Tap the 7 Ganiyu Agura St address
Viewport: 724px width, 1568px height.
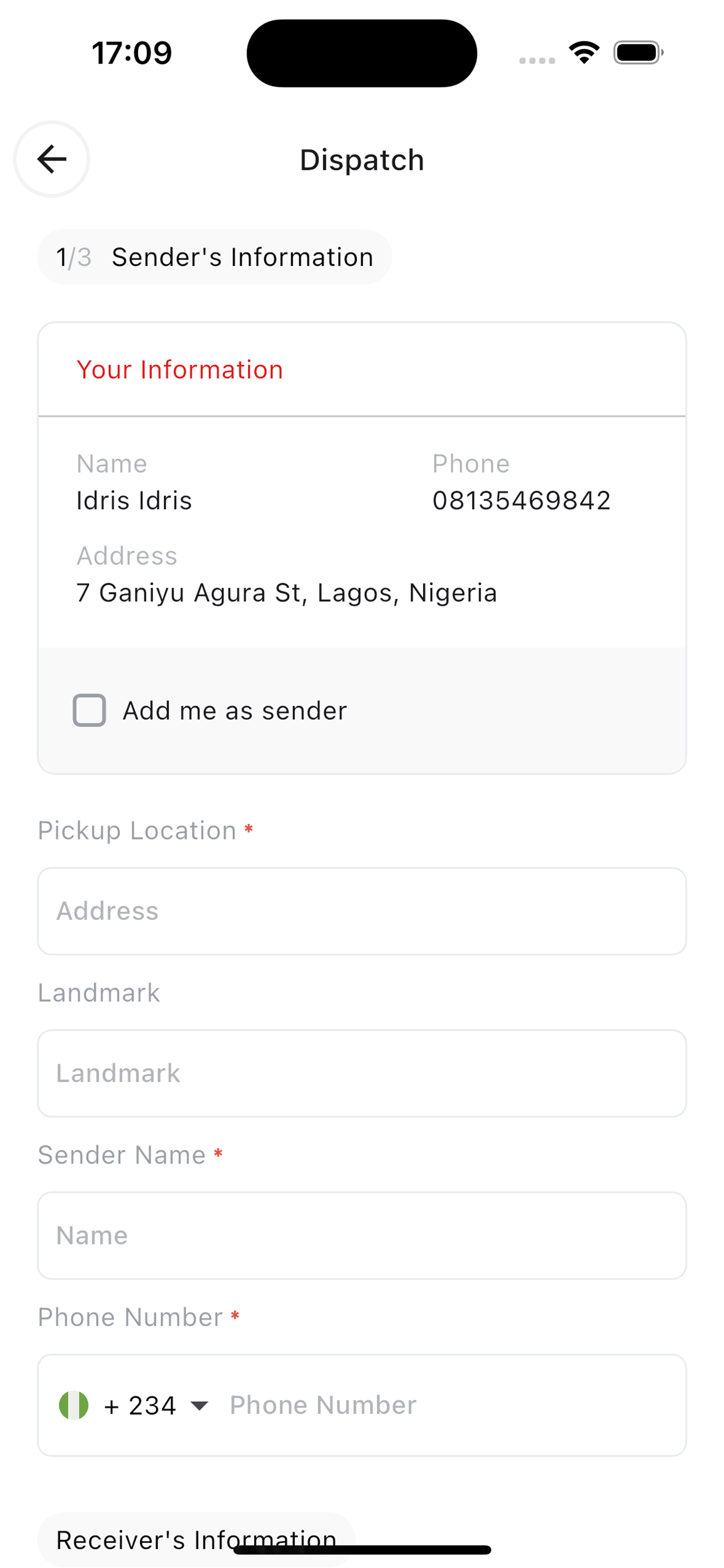[x=287, y=593]
